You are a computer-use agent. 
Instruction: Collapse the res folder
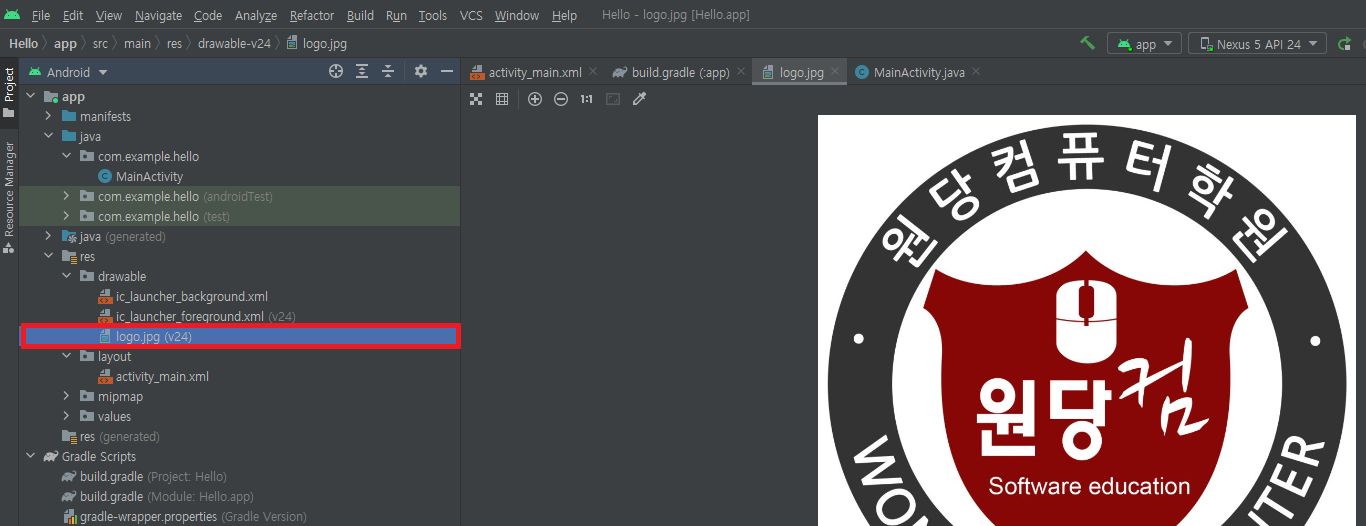click(49, 256)
